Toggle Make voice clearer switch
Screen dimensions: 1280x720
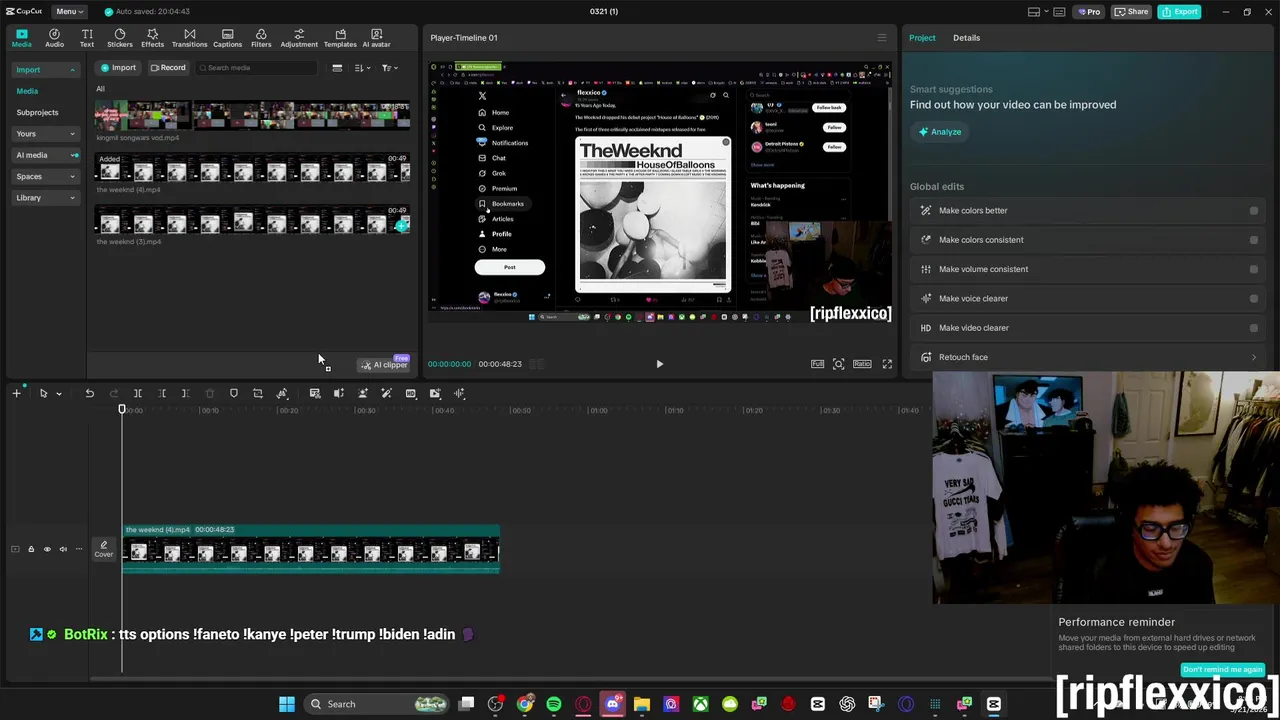(x=1254, y=298)
